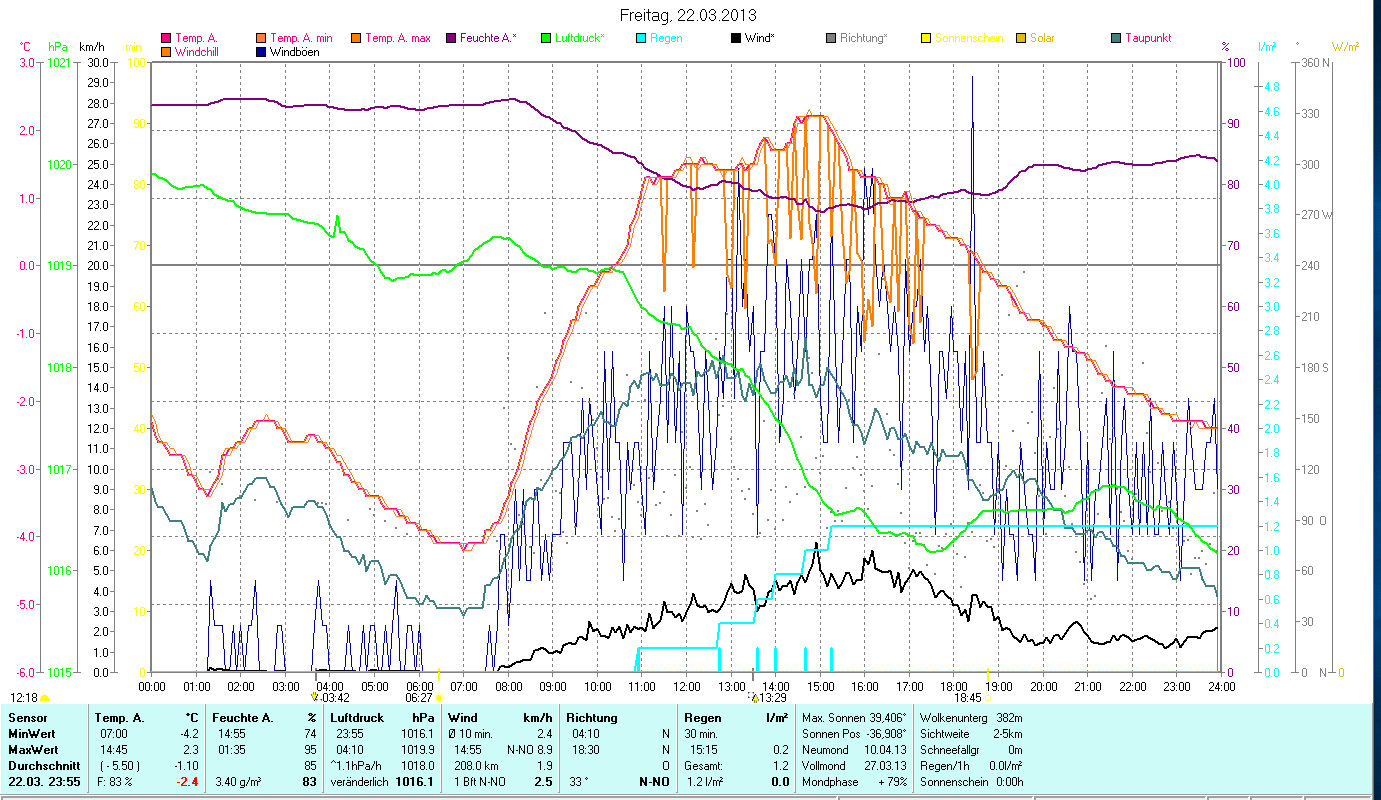Click the yellow Sonnenschein legend swatch
Screen dimensions: 1381x800
coord(925,39)
